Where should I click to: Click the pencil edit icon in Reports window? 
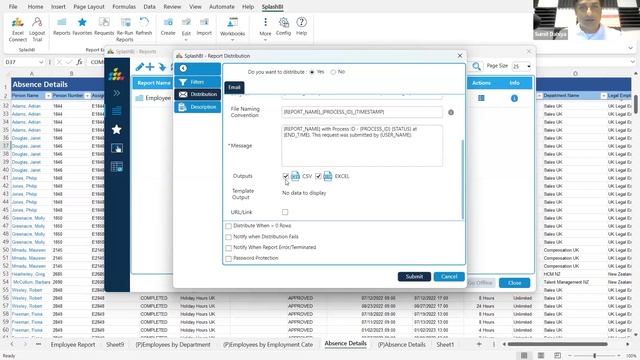click(140, 67)
